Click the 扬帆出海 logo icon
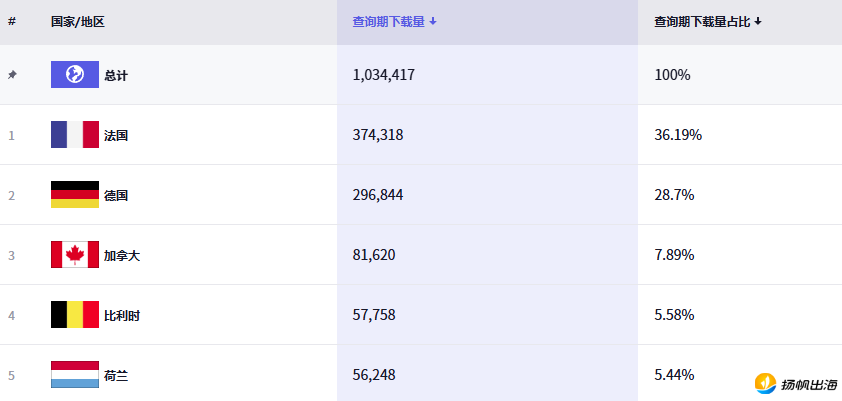 click(x=766, y=383)
